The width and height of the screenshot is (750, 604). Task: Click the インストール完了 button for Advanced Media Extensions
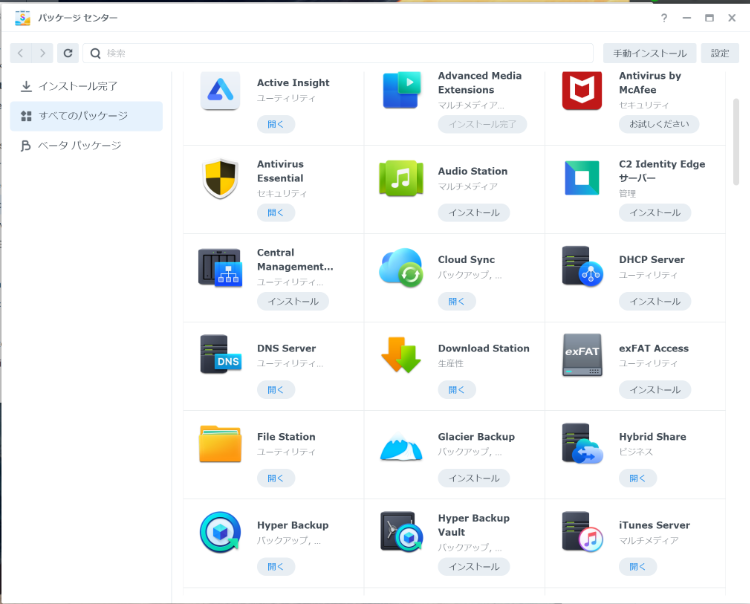483,124
